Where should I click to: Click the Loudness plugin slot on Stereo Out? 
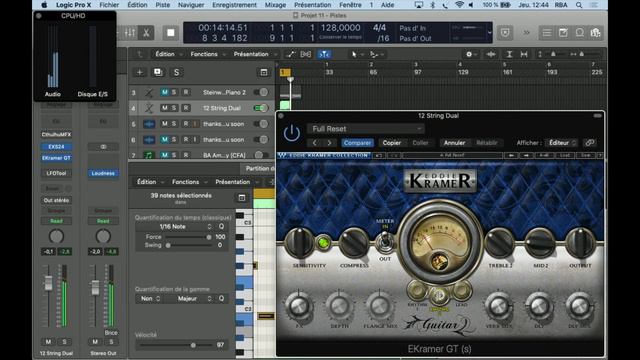(x=103, y=173)
